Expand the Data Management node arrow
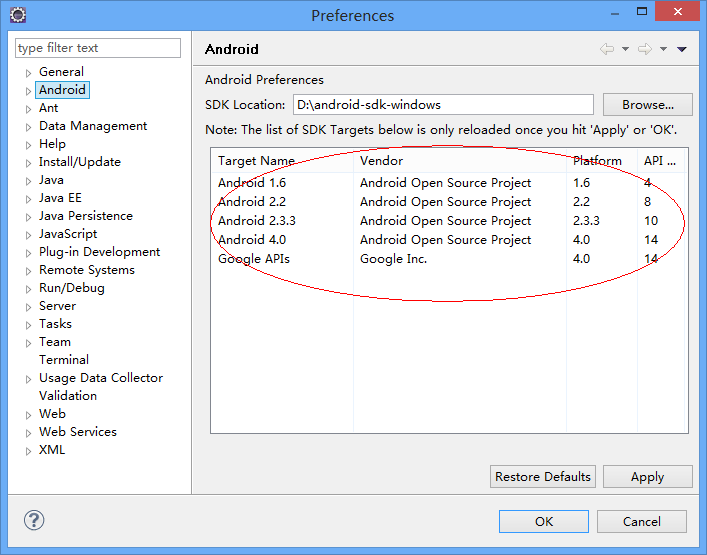The image size is (707, 555). 28,127
